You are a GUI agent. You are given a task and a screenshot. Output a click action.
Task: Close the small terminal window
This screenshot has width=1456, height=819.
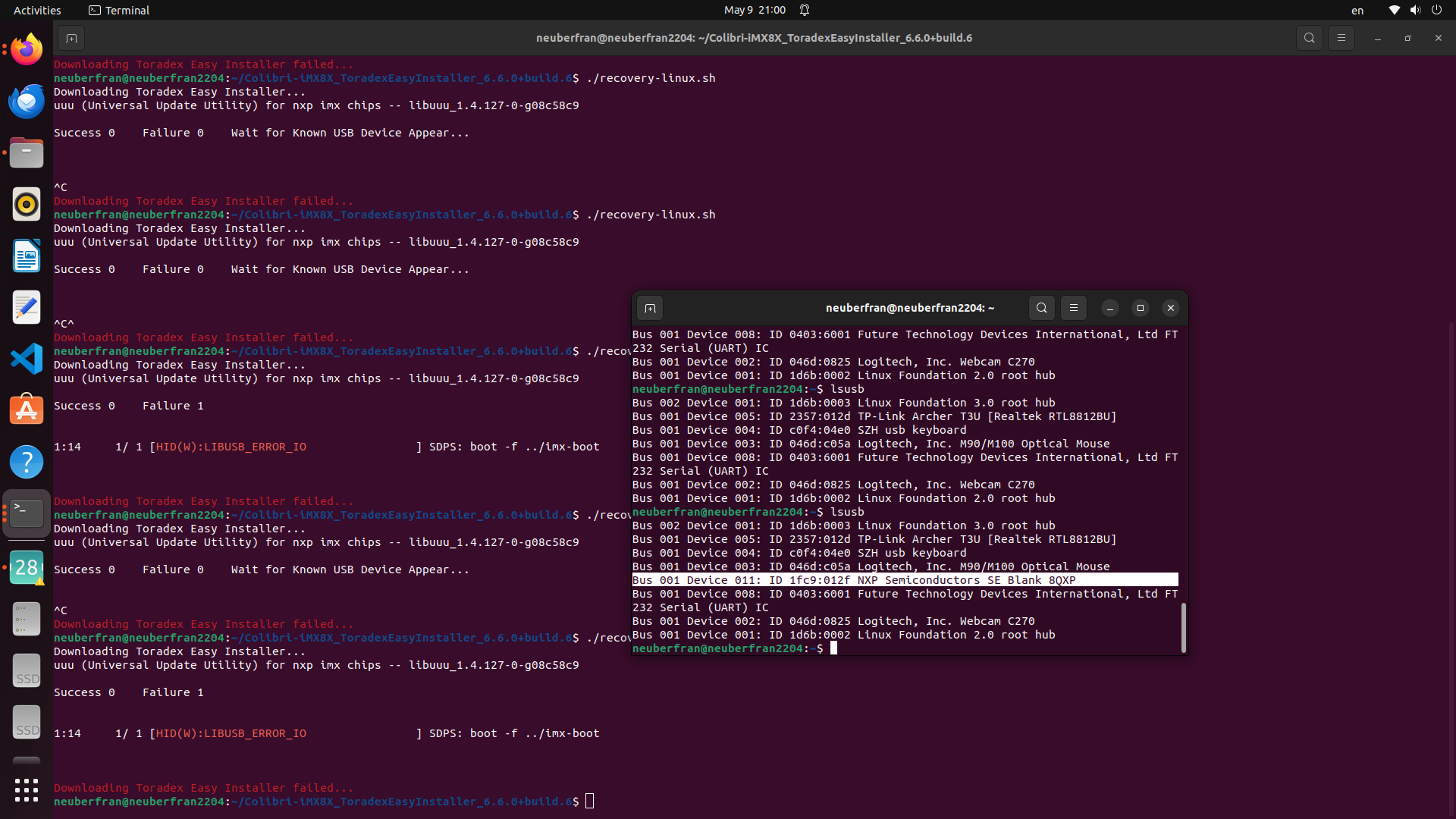(x=1170, y=308)
